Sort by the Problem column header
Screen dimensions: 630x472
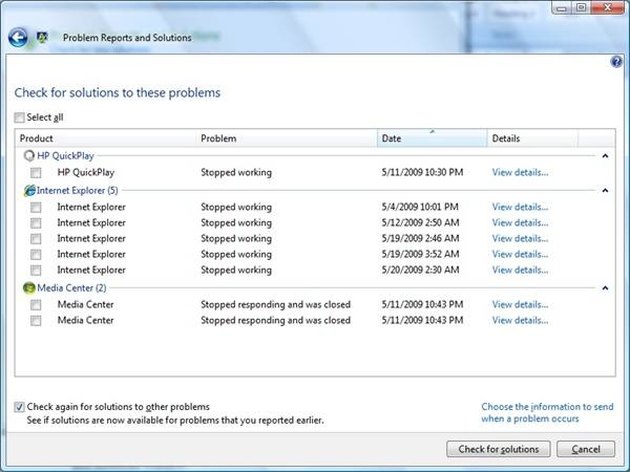(287, 138)
